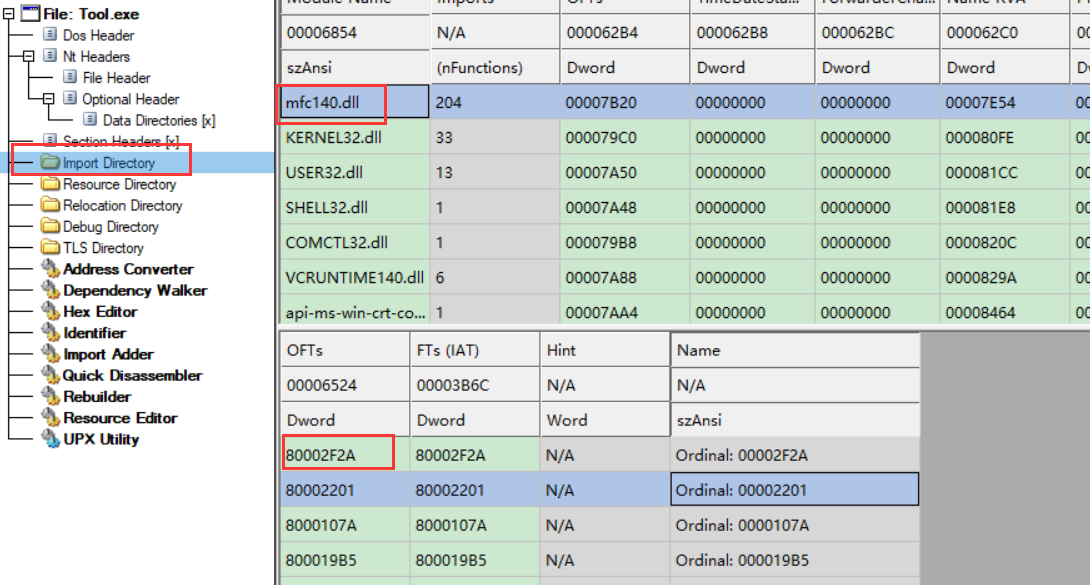This screenshot has width=1090, height=585.
Task: Select the Quick Disassembler tool icon
Action: 50,376
